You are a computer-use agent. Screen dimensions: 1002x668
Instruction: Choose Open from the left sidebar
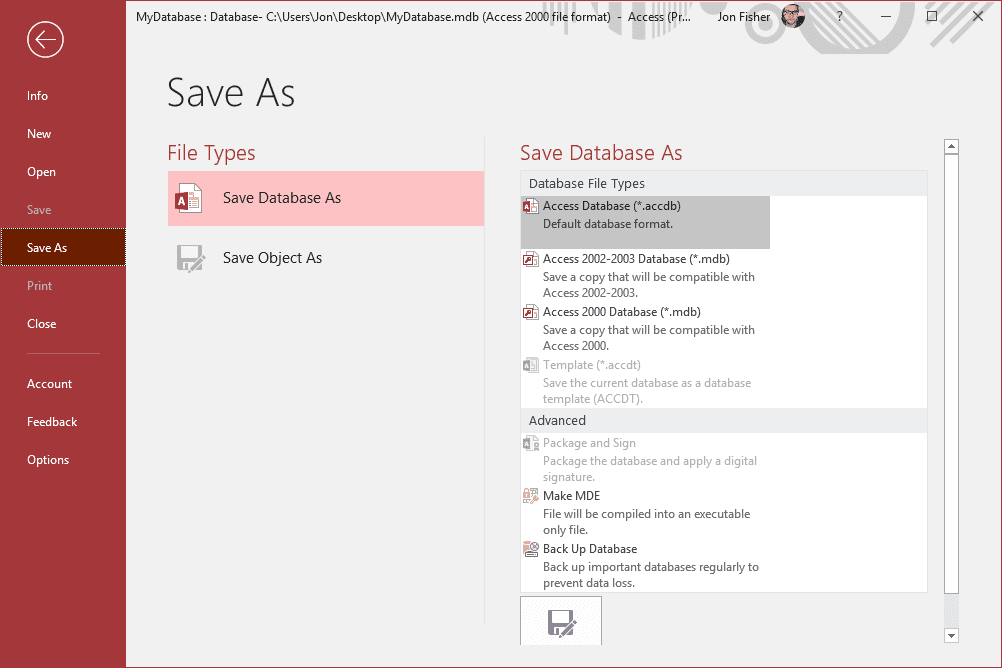point(41,172)
